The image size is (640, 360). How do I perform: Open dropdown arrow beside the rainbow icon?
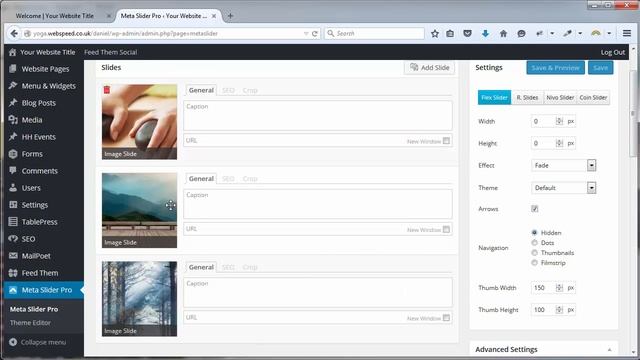tap(609, 33)
